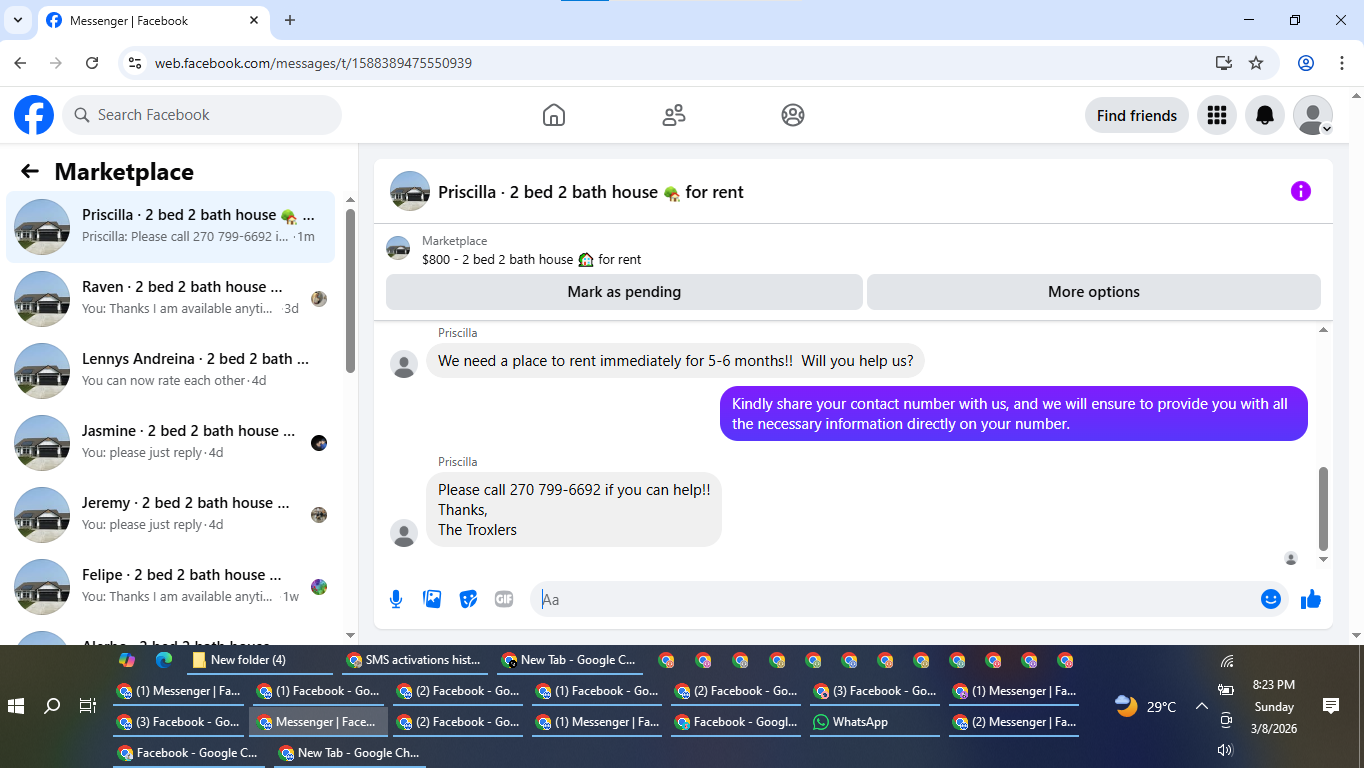The width and height of the screenshot is (1364, 768).
Task: Click the voice clip microphone icon
Action: point(396,599)
